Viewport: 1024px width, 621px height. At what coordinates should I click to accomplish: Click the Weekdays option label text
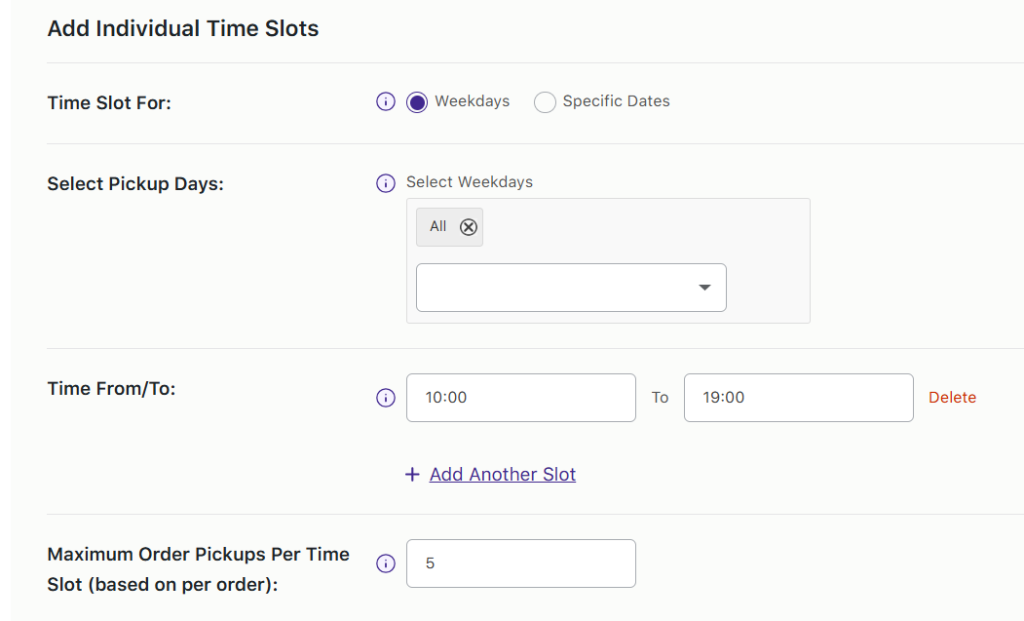click(470, 101)
